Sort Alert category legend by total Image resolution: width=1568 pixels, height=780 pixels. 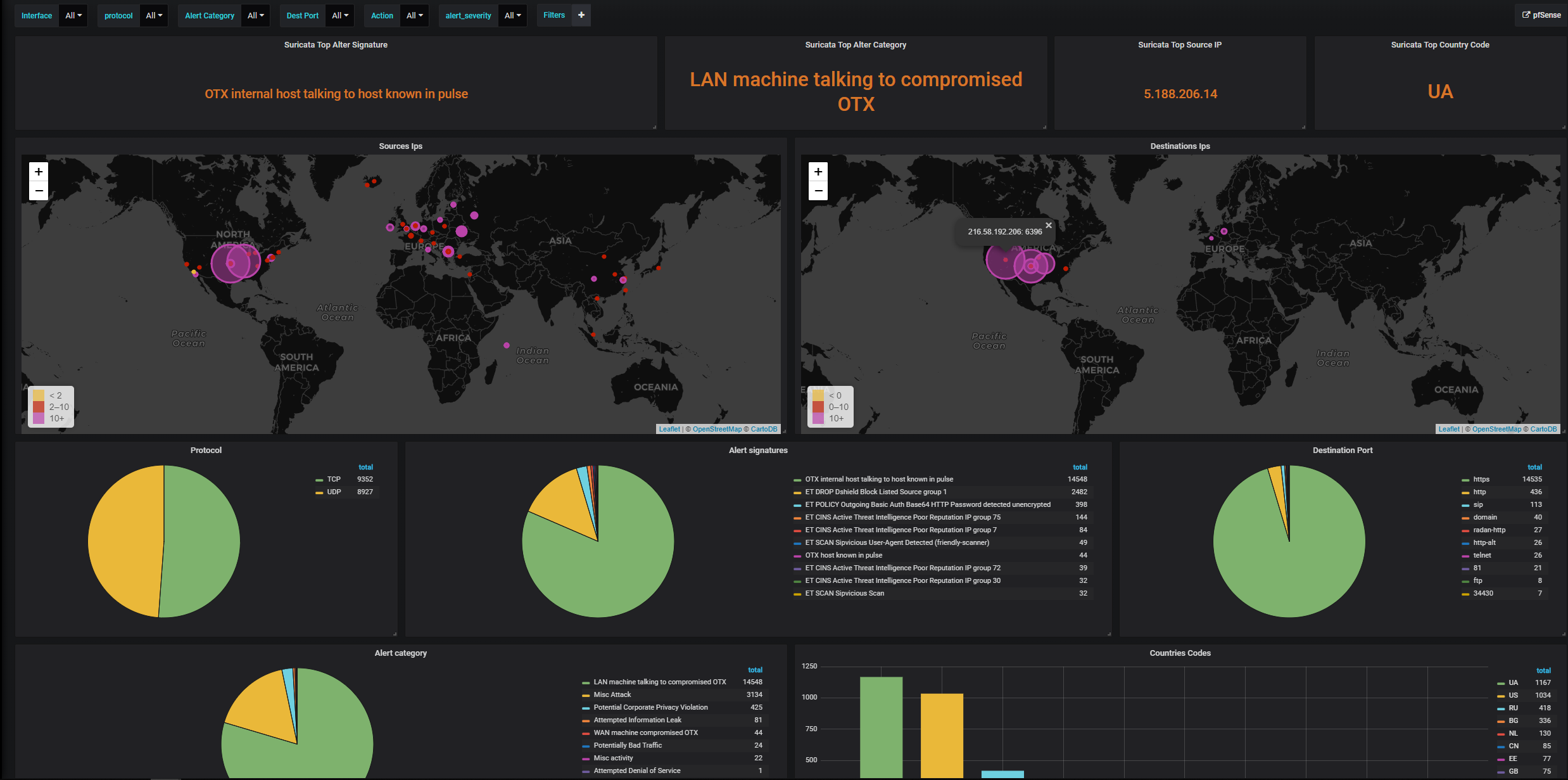click(755, 670)
